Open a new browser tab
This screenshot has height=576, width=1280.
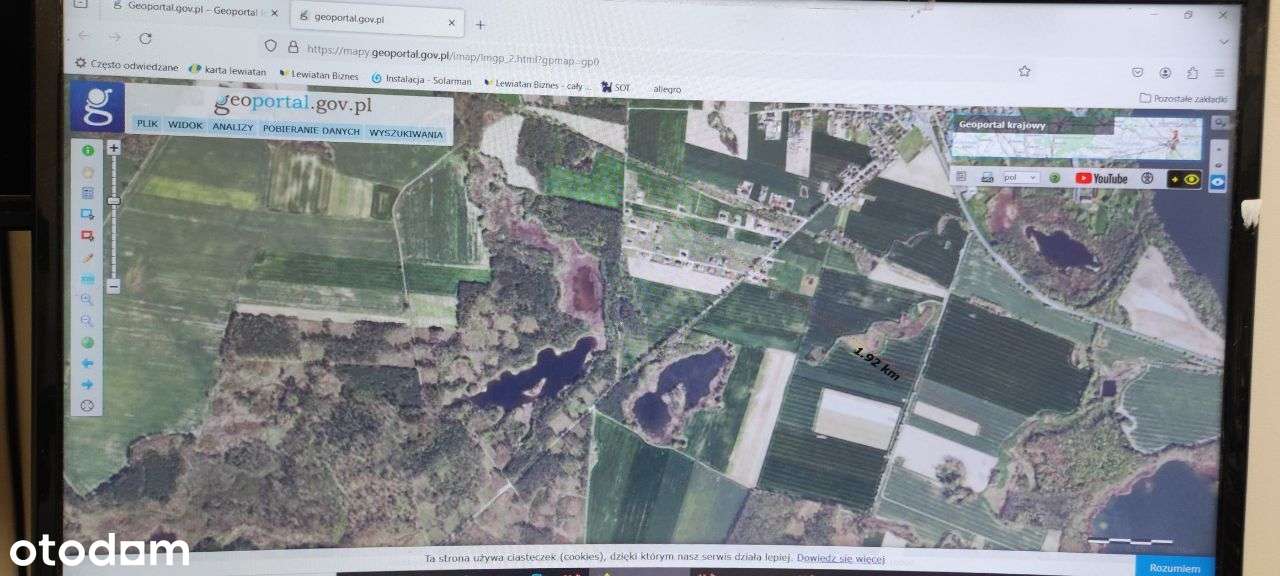tap(481, 24)
